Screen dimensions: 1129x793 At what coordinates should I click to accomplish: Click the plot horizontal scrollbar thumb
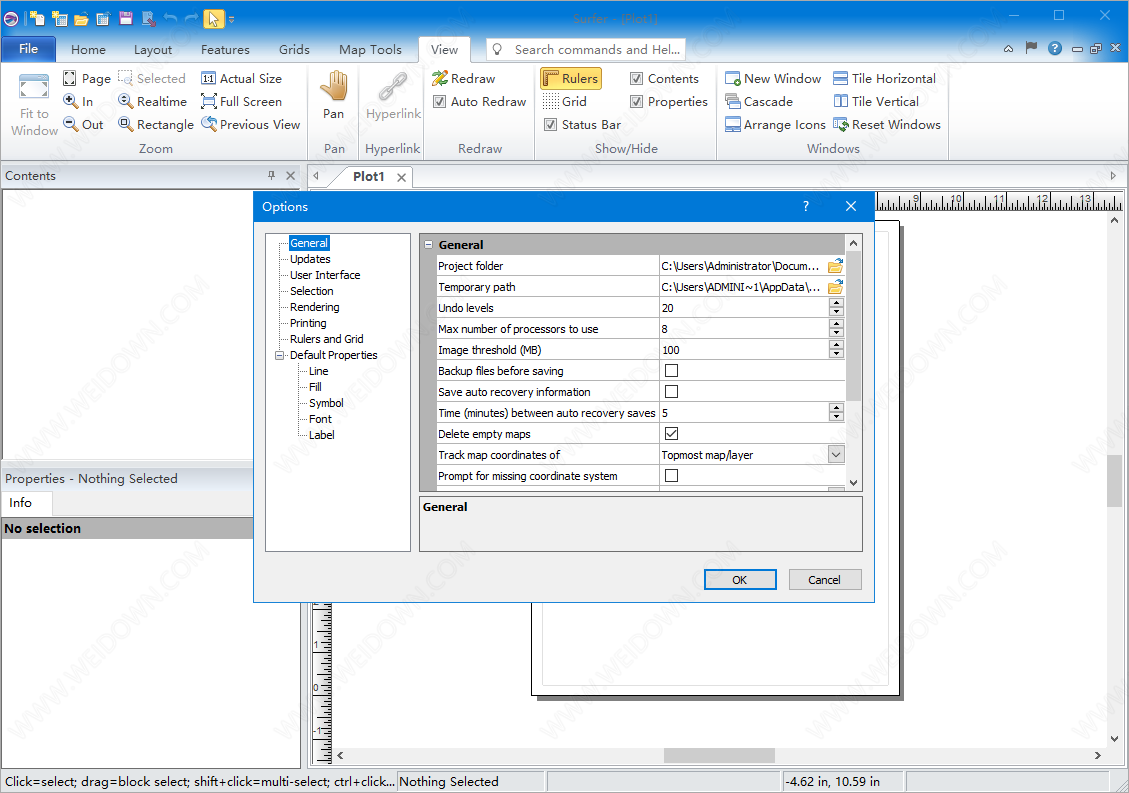point(719,755)
